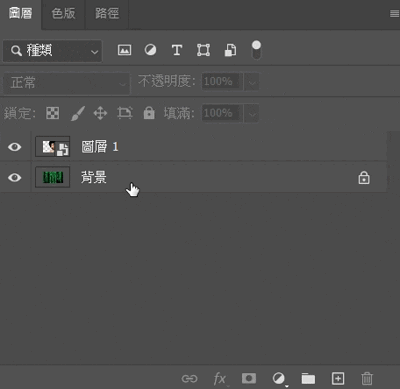Screen dimensions: 400x389
Task: Filter layers by adjustment layers icon
Action: [150, 50]
